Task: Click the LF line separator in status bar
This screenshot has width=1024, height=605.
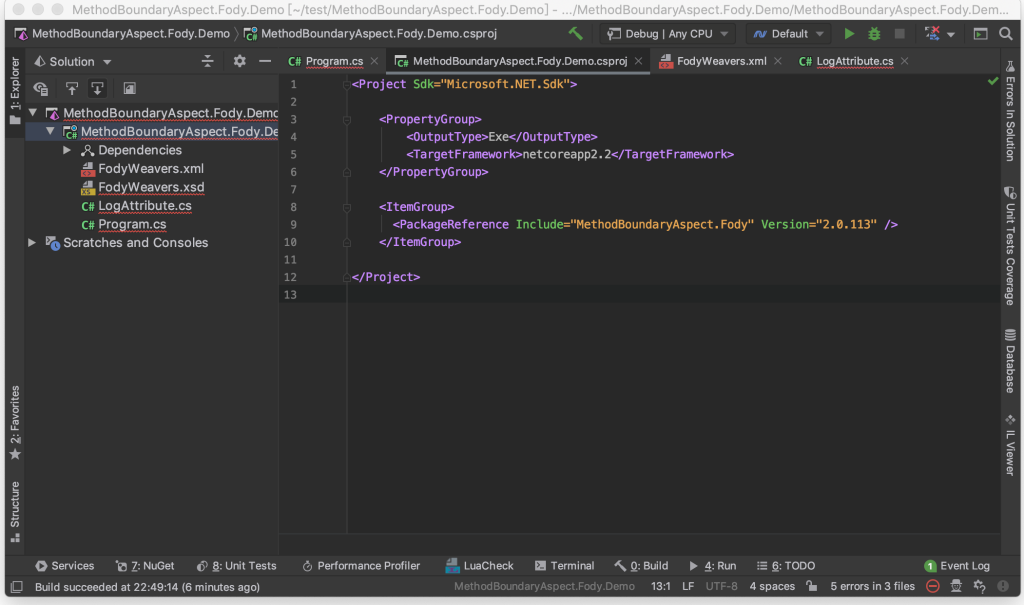Action: (x=688, y=586)
